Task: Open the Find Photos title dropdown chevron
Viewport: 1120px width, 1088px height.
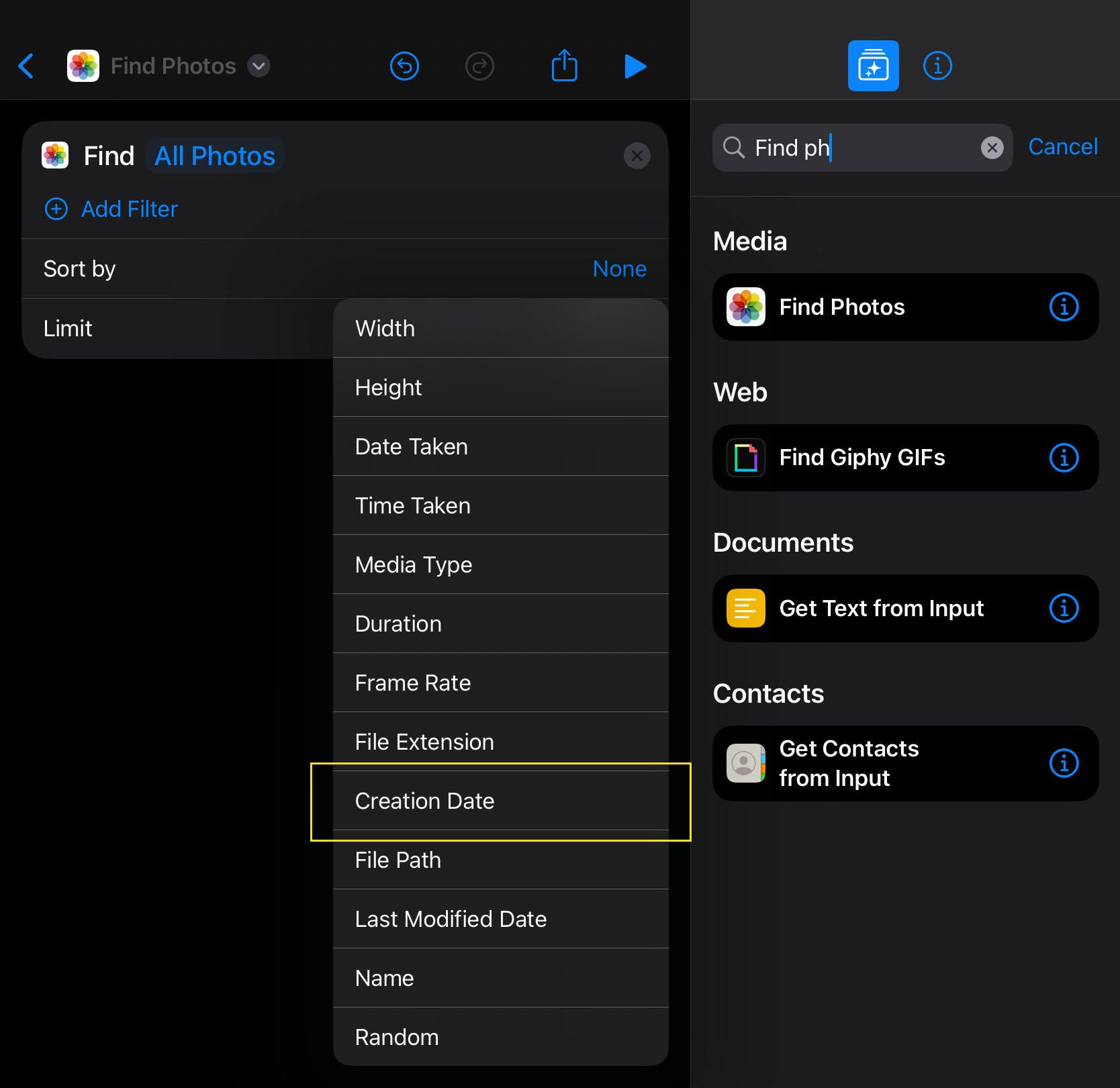Action: click(259, 66)
